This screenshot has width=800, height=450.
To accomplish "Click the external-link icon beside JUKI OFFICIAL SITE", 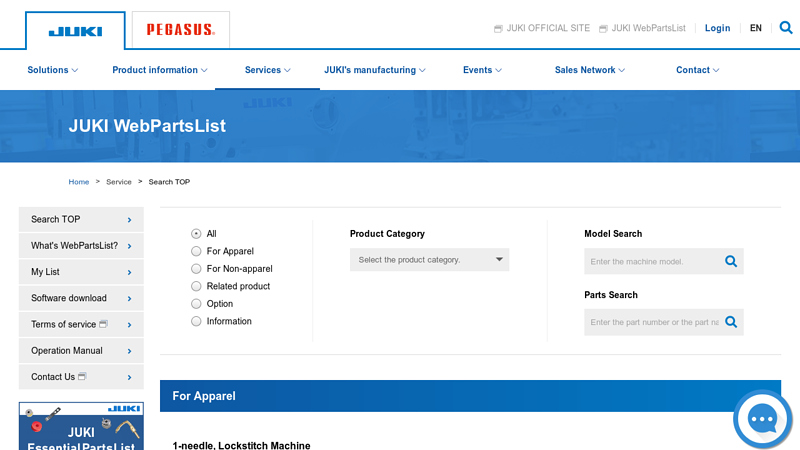I will click(x=498, y=29).
